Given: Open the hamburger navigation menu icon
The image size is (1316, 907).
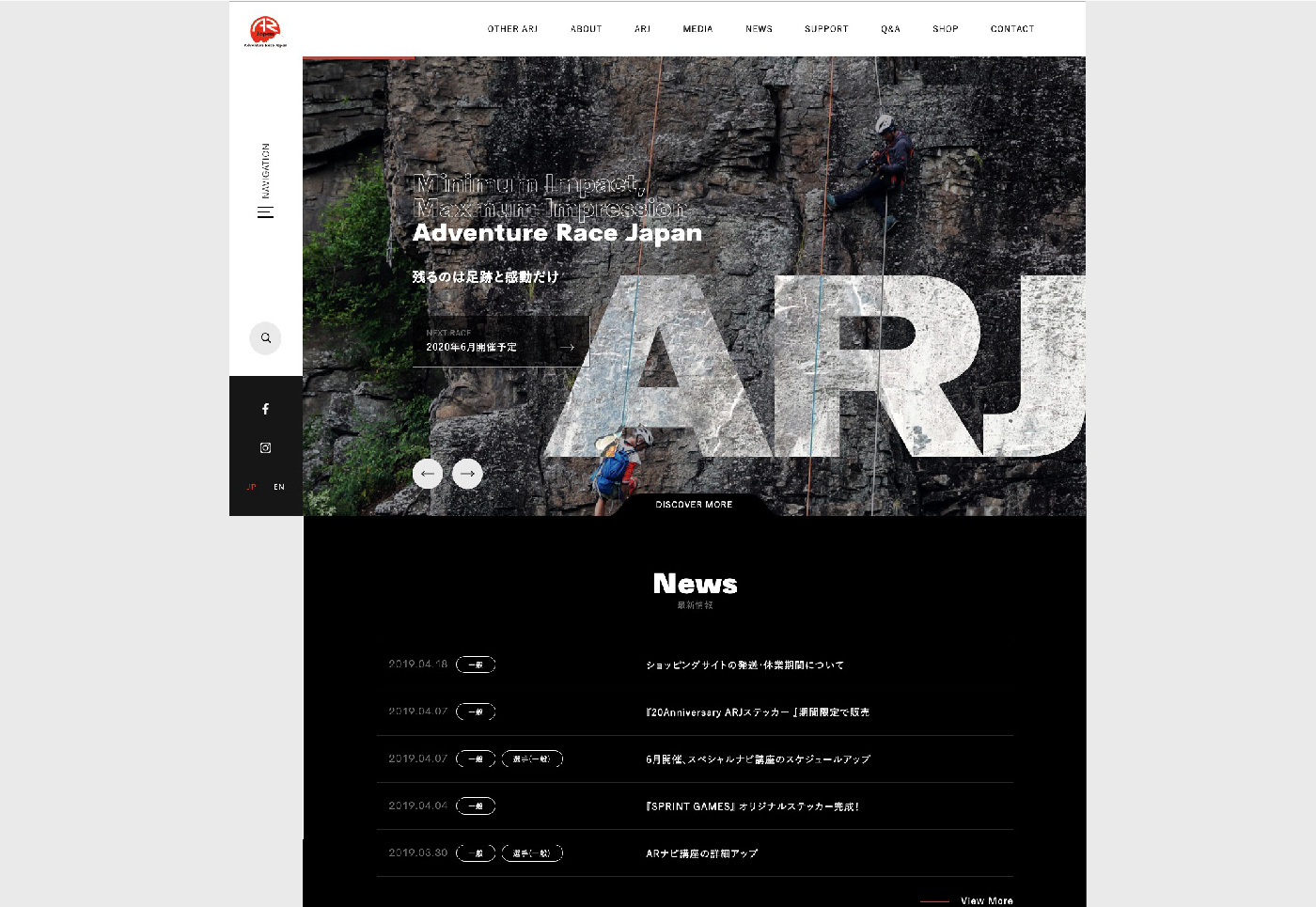Looking at the screenshot, I should [x=266, y=212].
